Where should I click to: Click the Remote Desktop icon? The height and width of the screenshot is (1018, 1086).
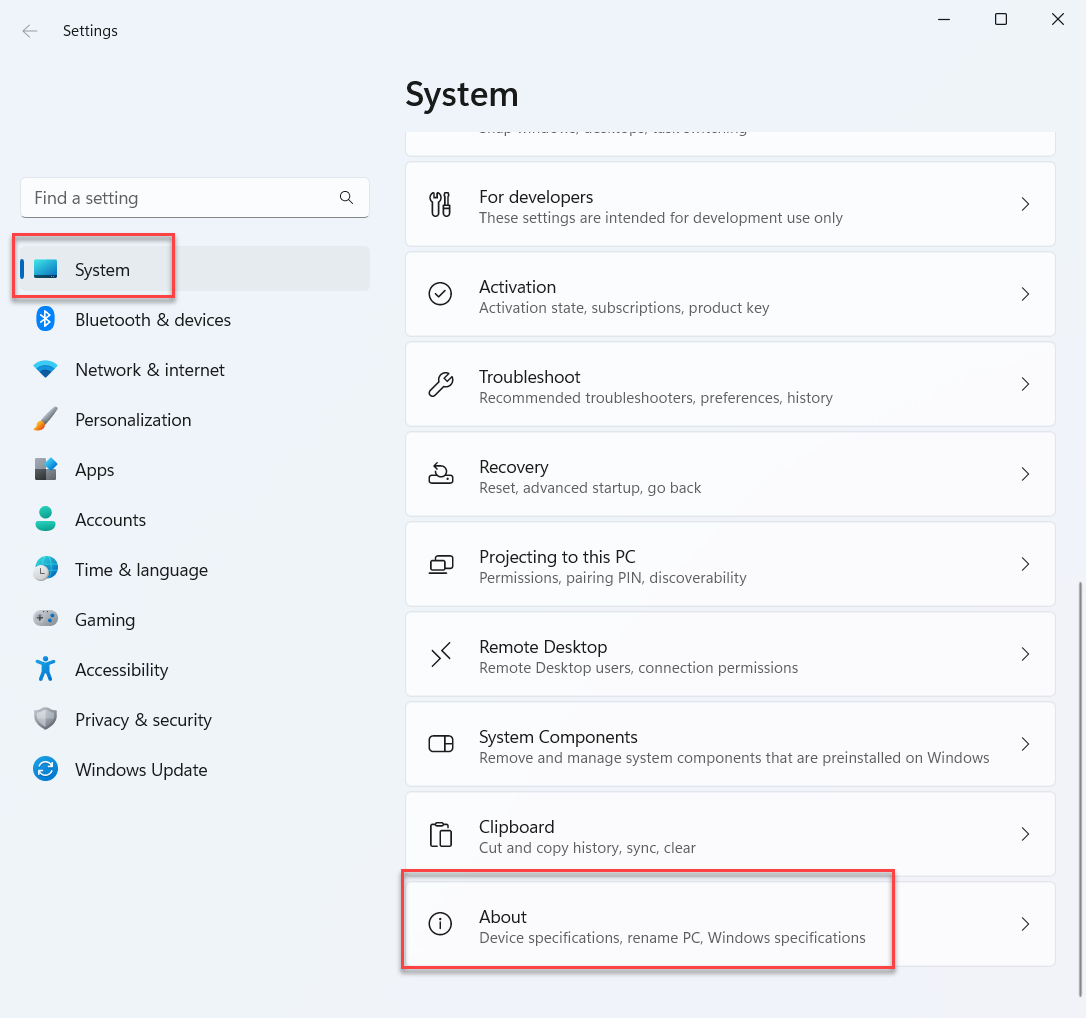point(440,654)
